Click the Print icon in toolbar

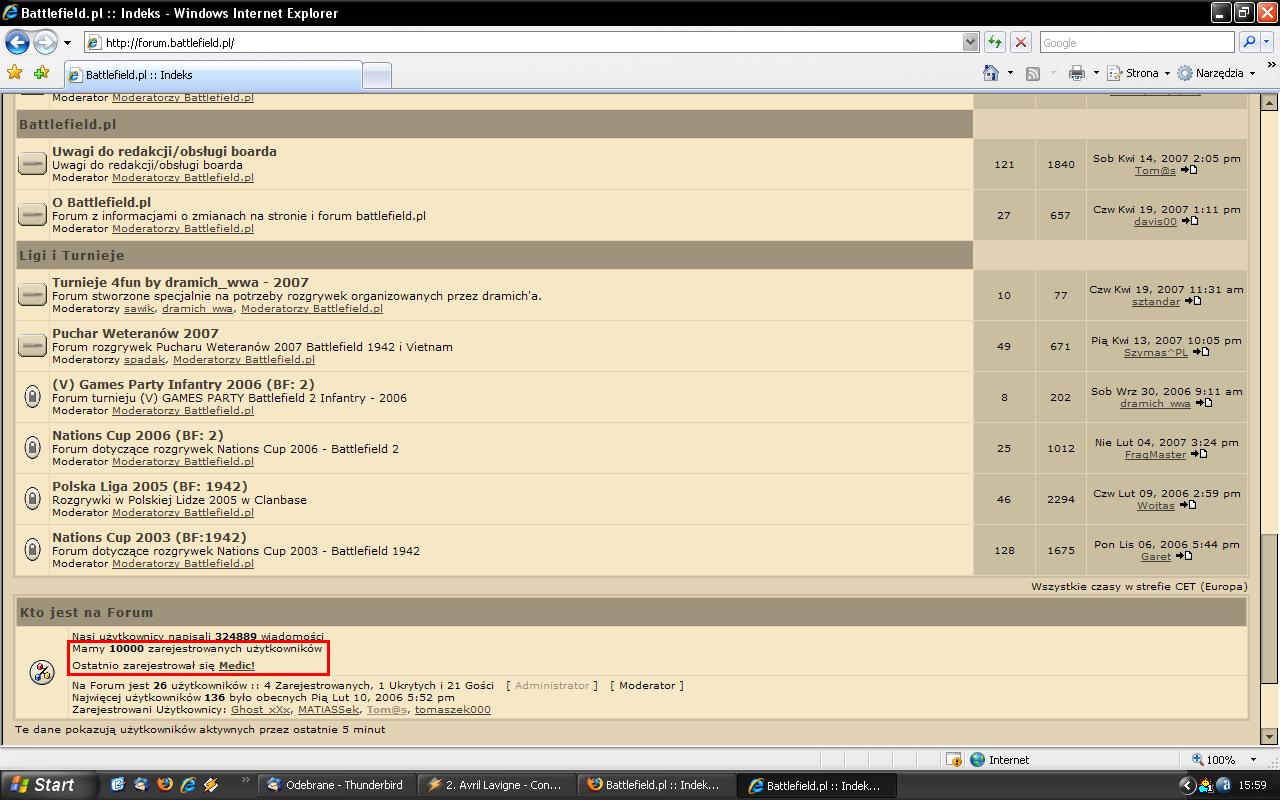tap(1077, 73)
